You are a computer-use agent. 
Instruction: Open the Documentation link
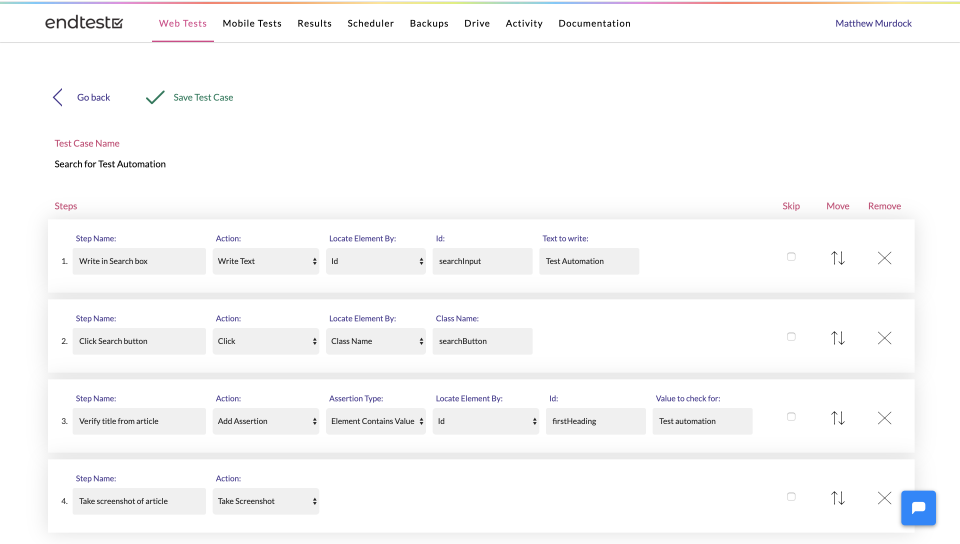point(594,23)
